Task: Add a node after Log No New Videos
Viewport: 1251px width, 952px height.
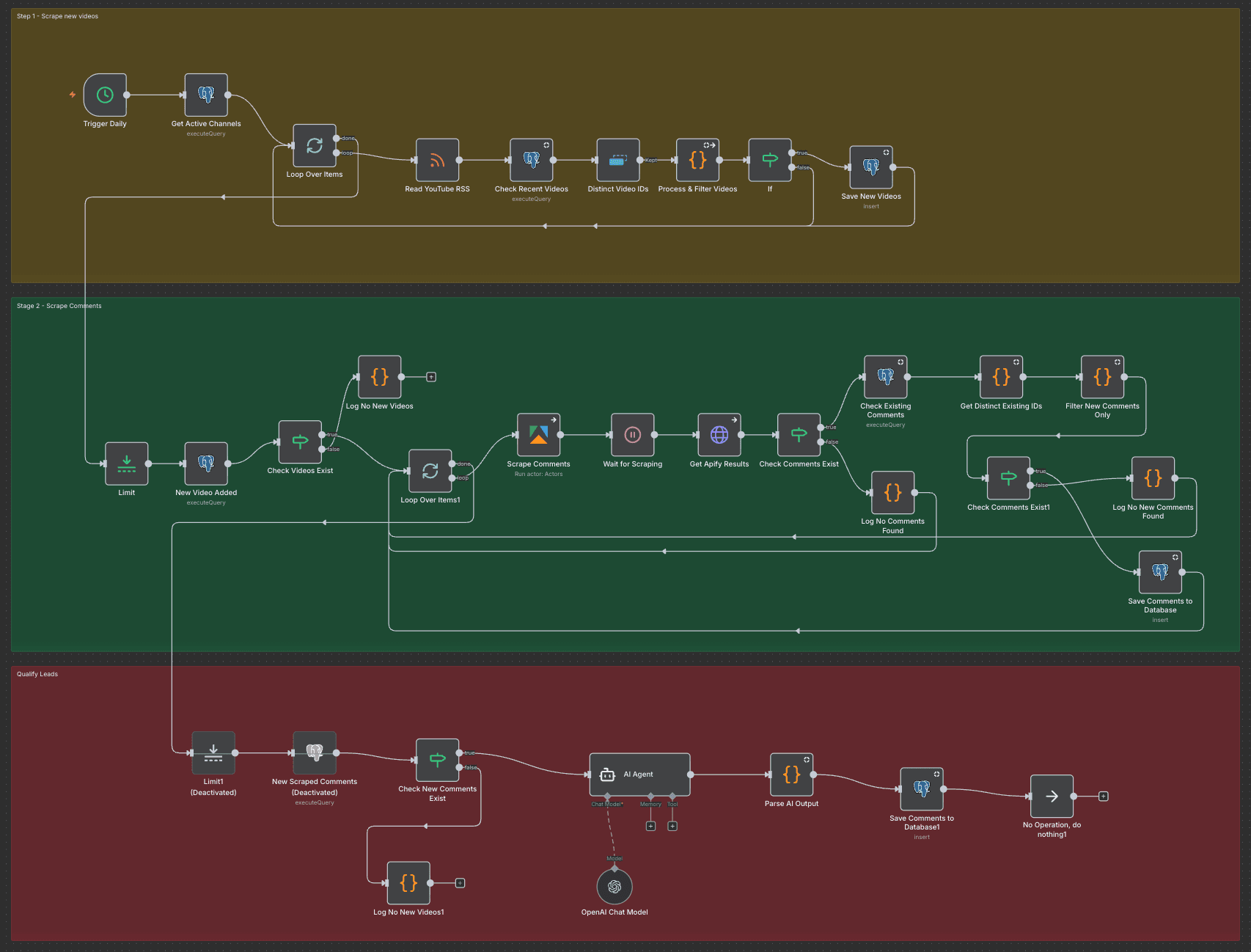Action: [430, 376]
